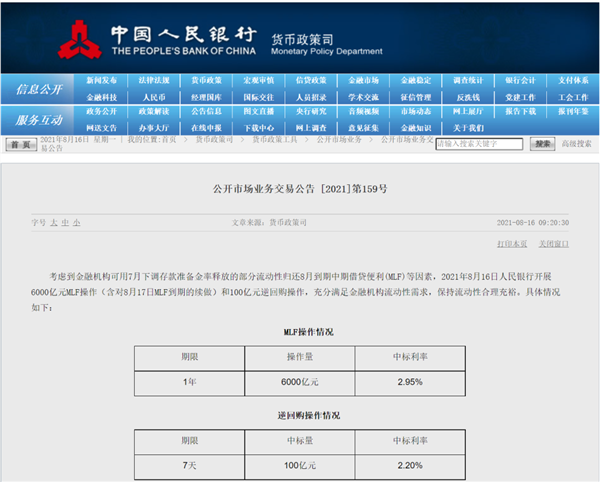Set font size to 中 (medium)
Viewport: 600px width, 482px height.
pos(65,222)
